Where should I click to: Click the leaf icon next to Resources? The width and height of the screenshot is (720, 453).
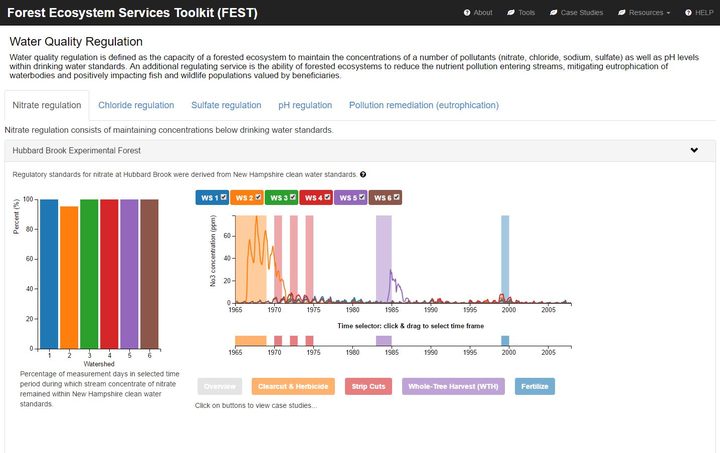click(x=622, y=13)
